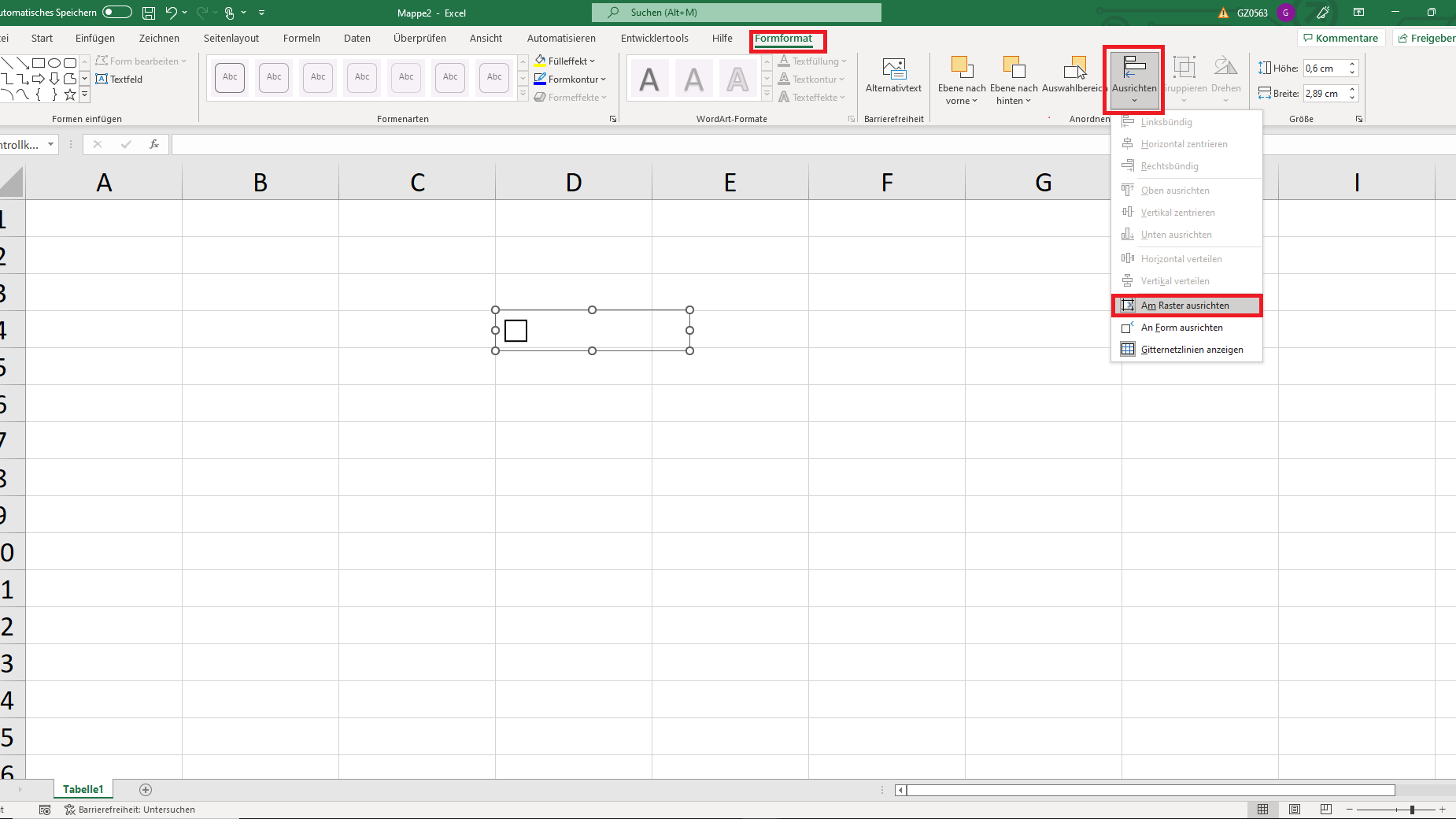Enable An Form ausrichten snapping

coord(1181,327)
